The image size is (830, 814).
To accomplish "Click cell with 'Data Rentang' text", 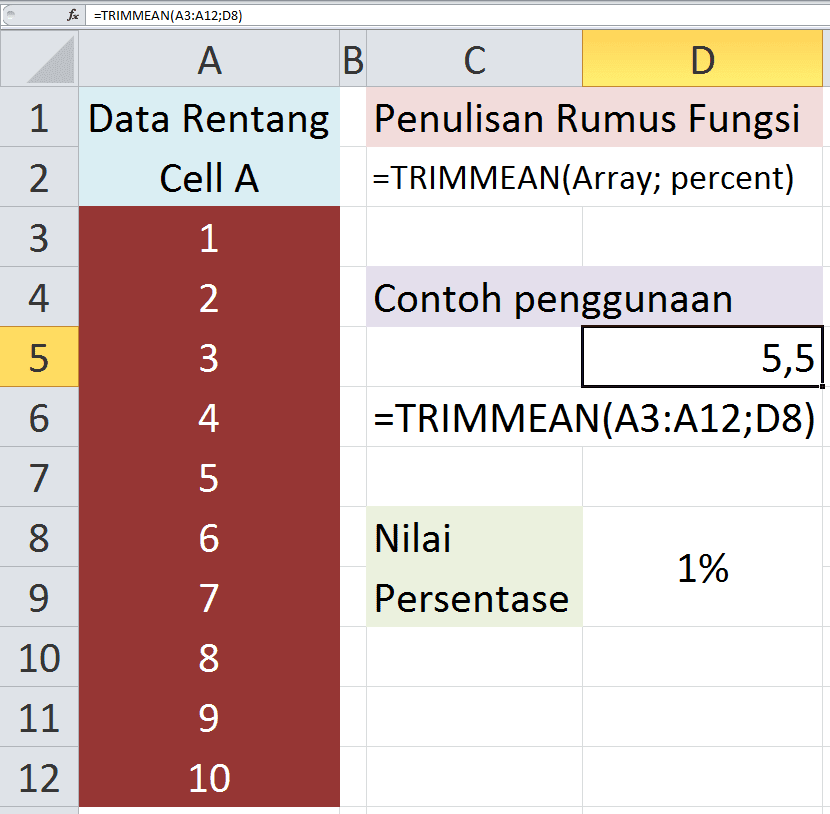I will 209,117.
